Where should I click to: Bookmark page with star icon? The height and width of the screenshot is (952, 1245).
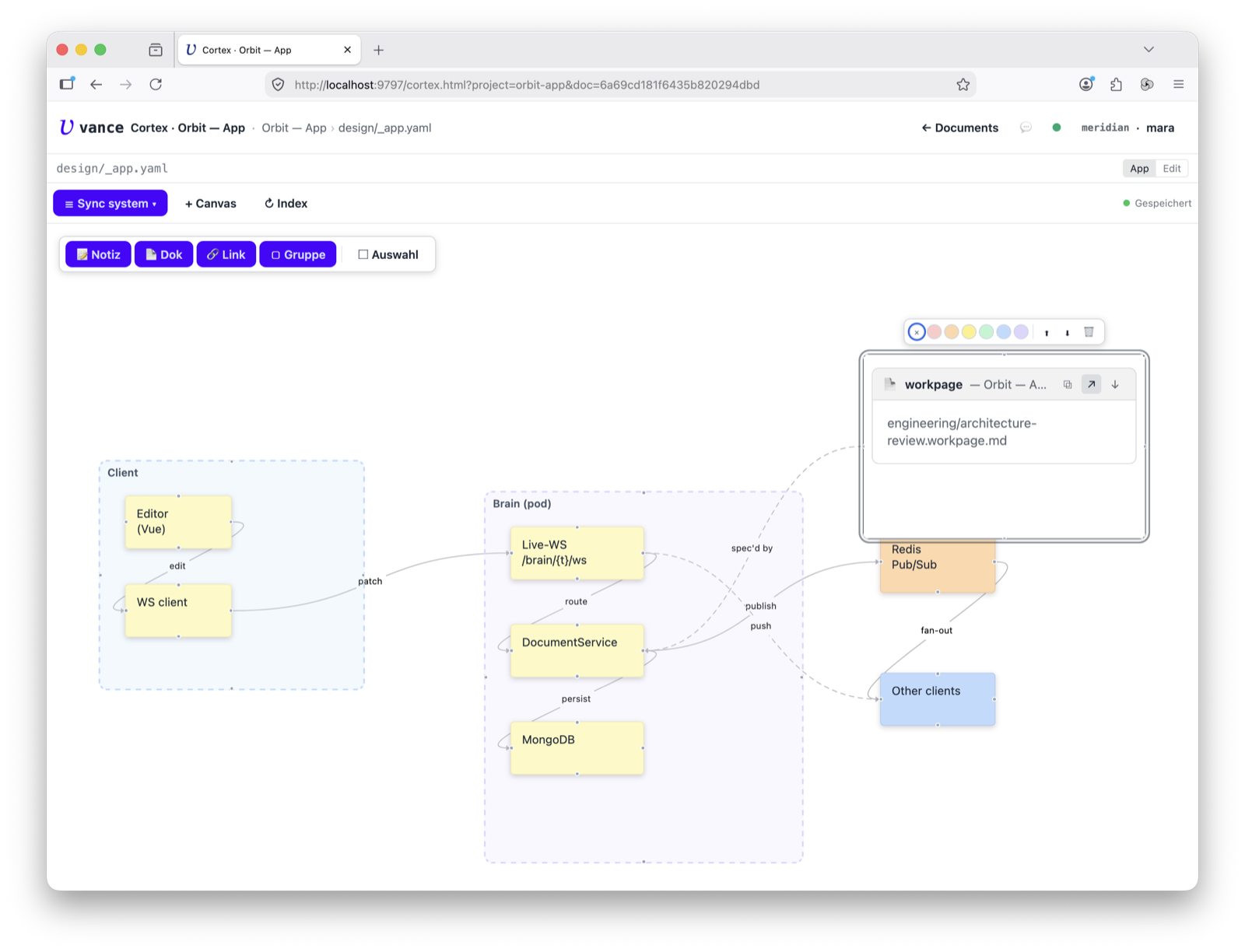tap(963, 84)
